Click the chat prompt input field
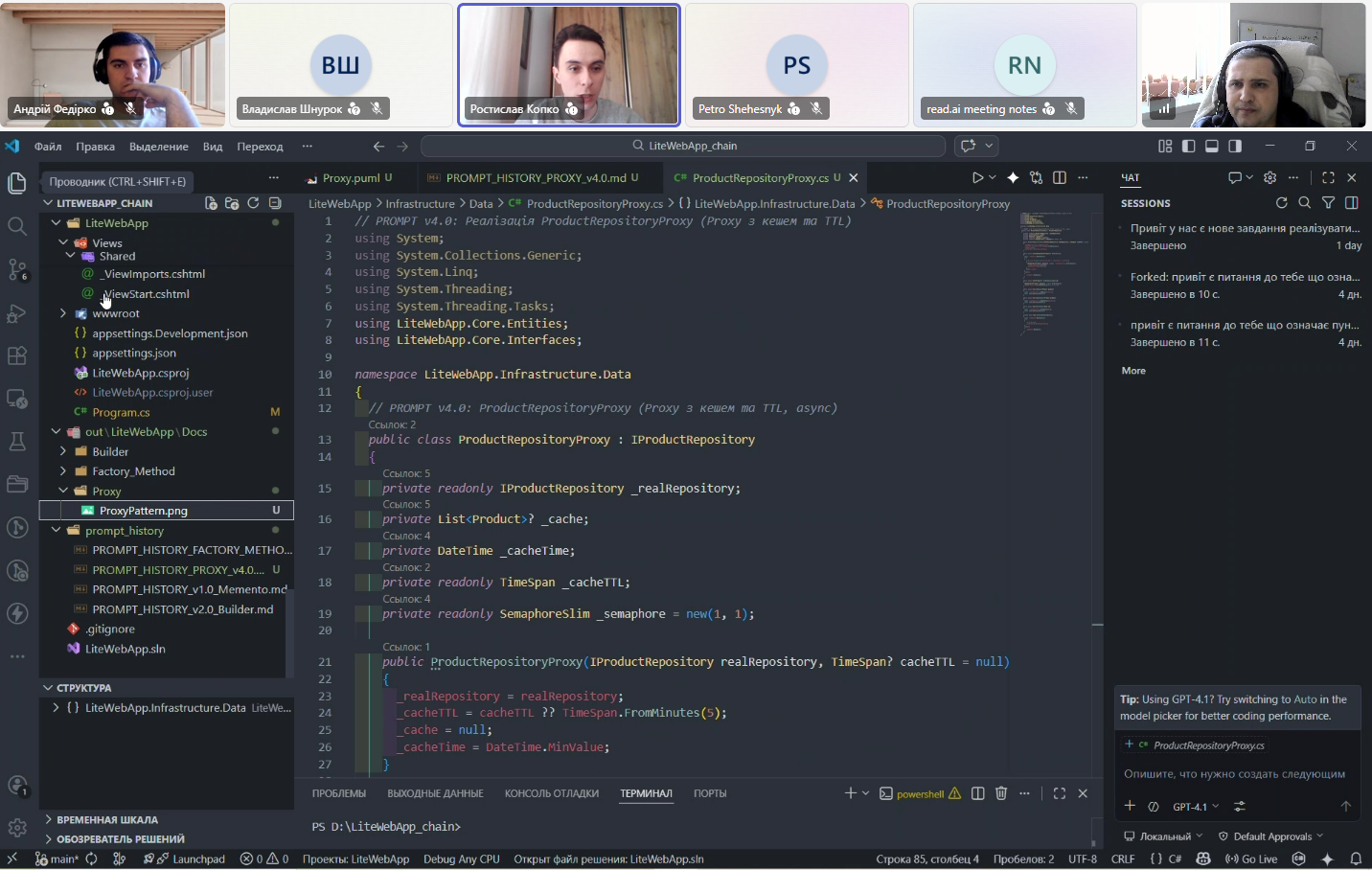 click(1234, 774)
